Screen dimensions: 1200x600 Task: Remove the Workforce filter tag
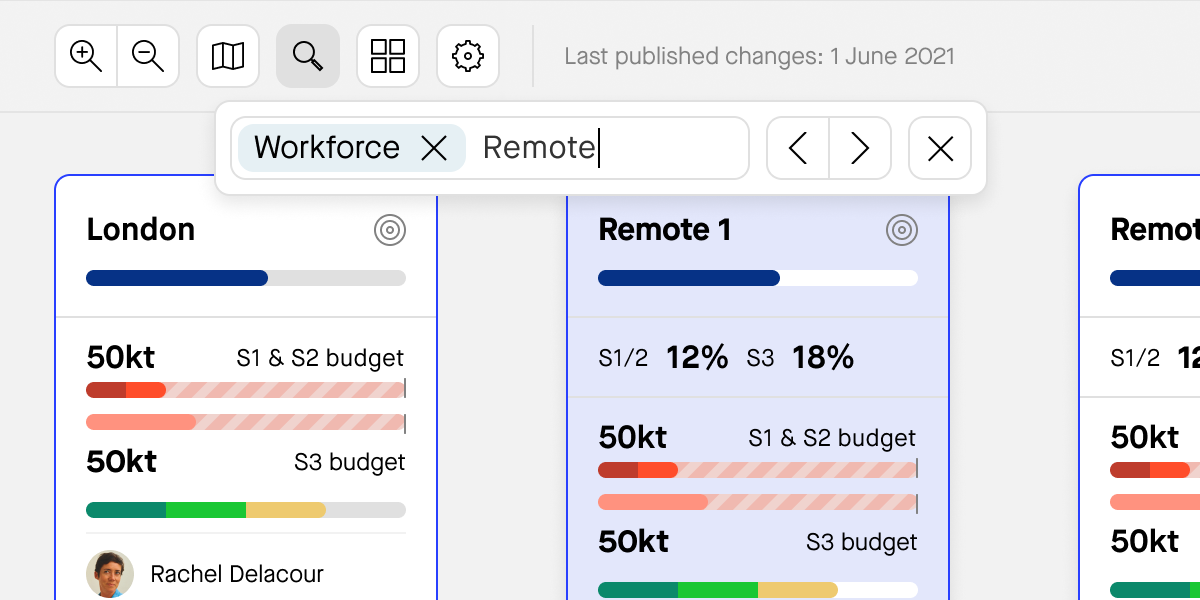pos(434,148)
